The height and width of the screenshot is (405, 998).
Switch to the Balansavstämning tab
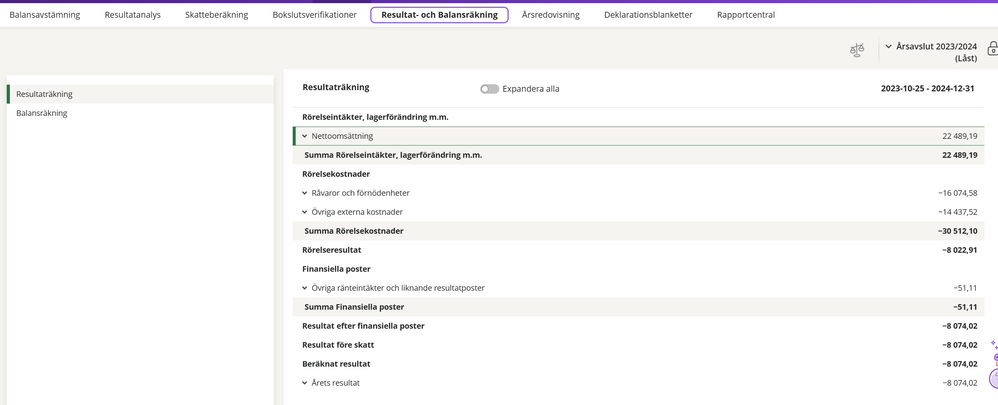pos(45,15)
